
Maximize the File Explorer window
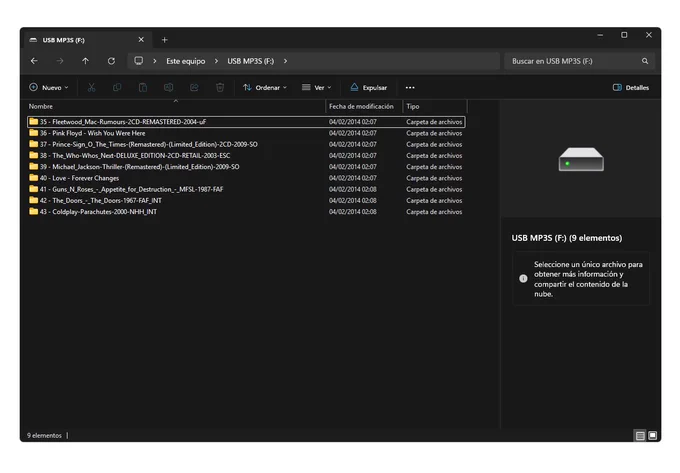[x=624, y=35]
